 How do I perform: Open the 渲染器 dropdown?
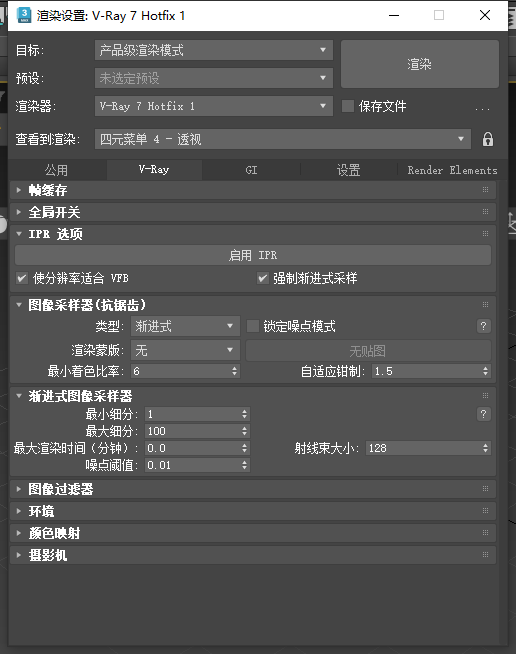214,106
